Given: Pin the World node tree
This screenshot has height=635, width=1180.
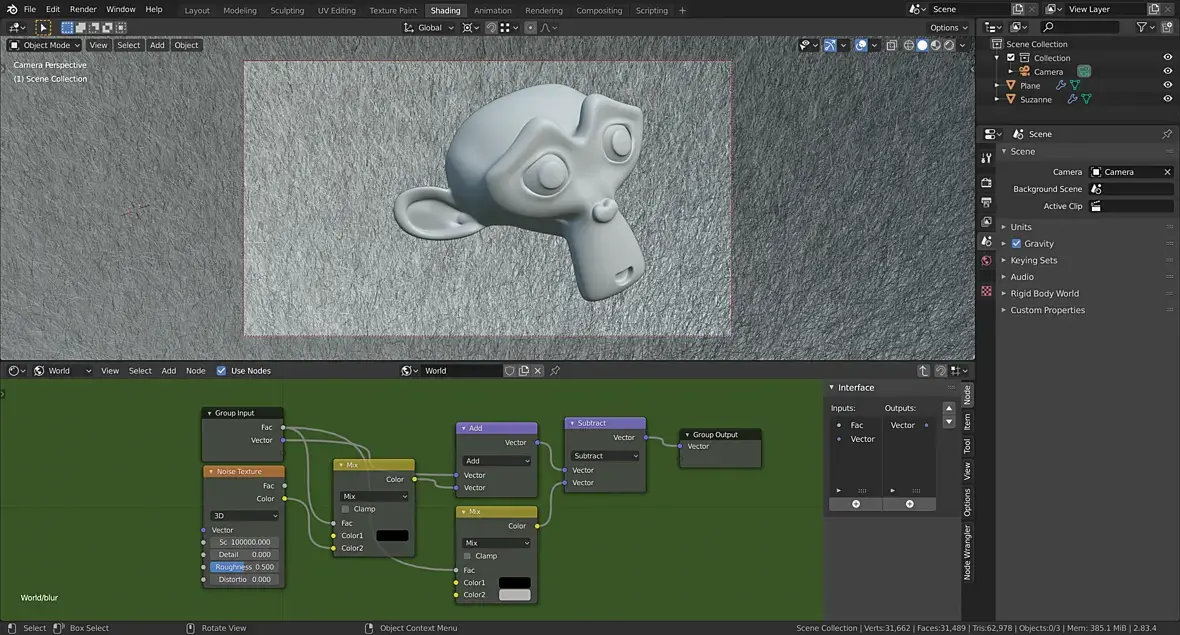Looking at the screenshot, I should tap(555, 371).
